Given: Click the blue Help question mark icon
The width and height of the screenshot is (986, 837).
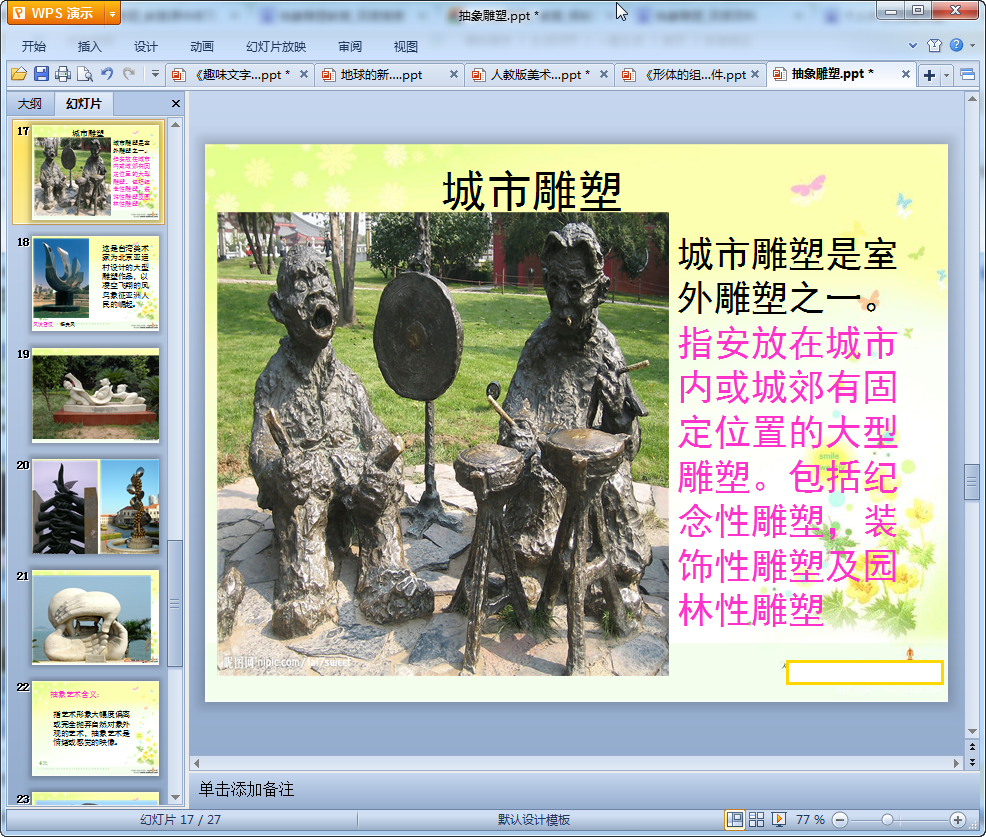Looking at the screenshot, I should (x=956, y=45).
